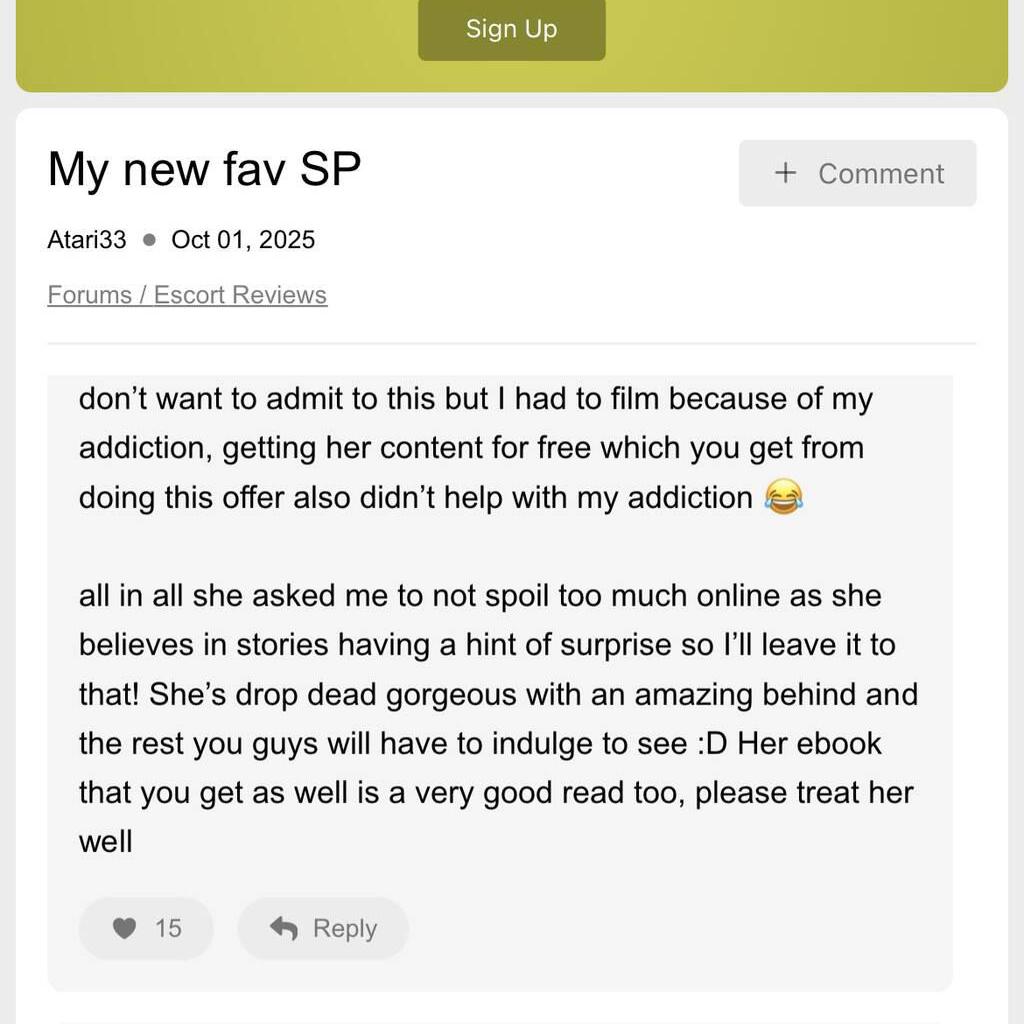Click the dot separator after Atari33
Image resolution: width=1024 pixels, height=1024 pixels.
(149, 240)
